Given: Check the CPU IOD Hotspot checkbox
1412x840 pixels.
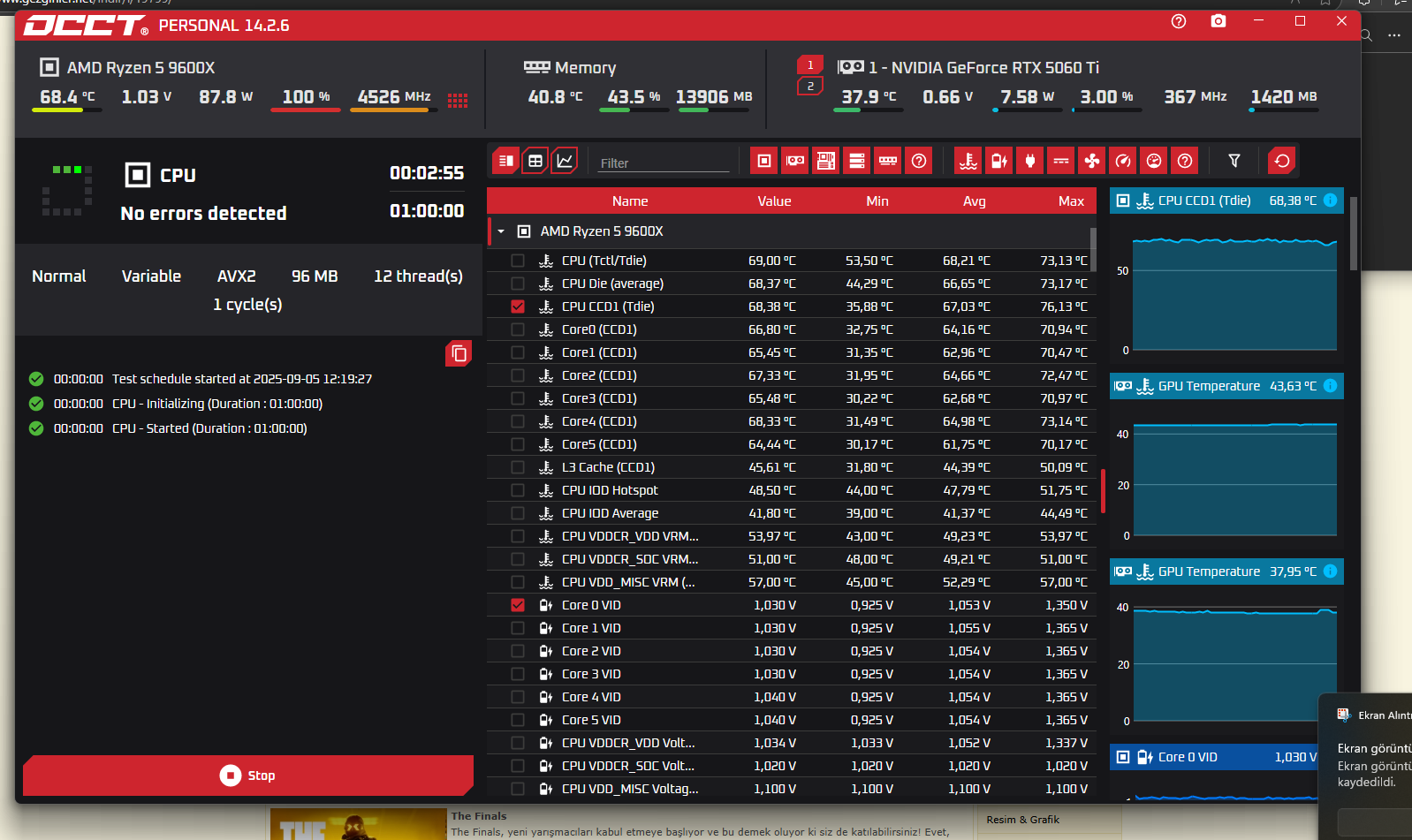Looking at the screenshot, I should (518, 490).
